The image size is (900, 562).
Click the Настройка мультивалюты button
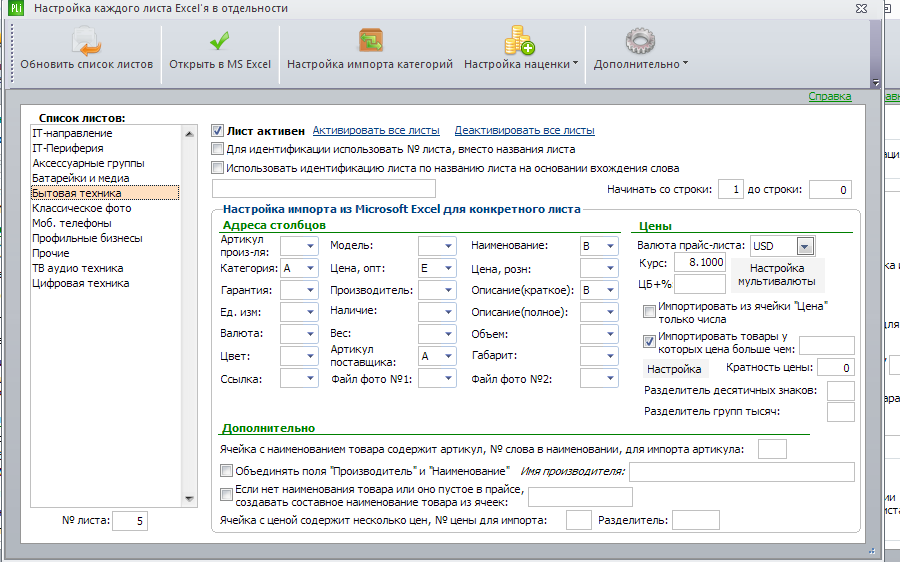click(777, 275)
